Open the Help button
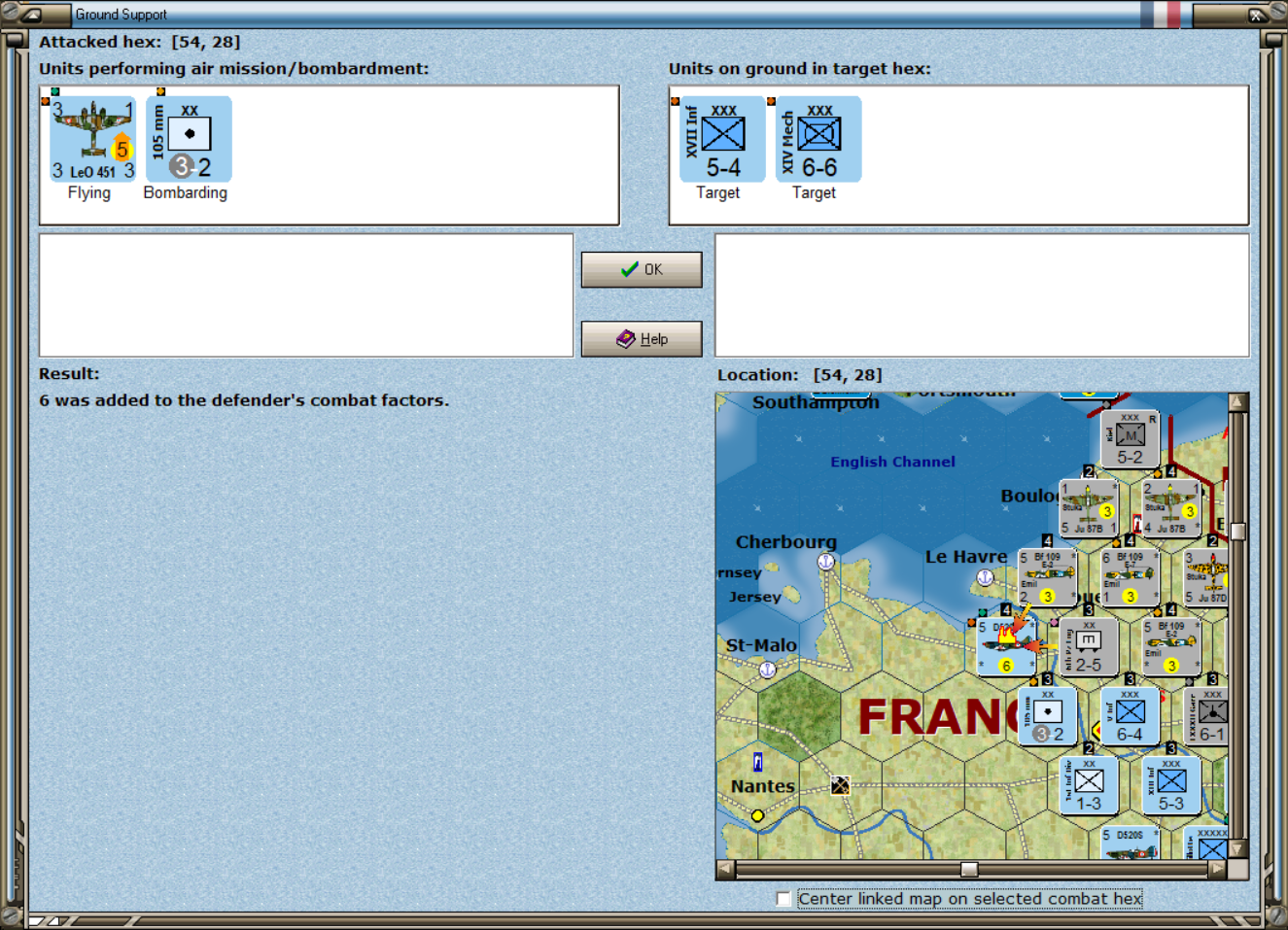 coord(642,339)
